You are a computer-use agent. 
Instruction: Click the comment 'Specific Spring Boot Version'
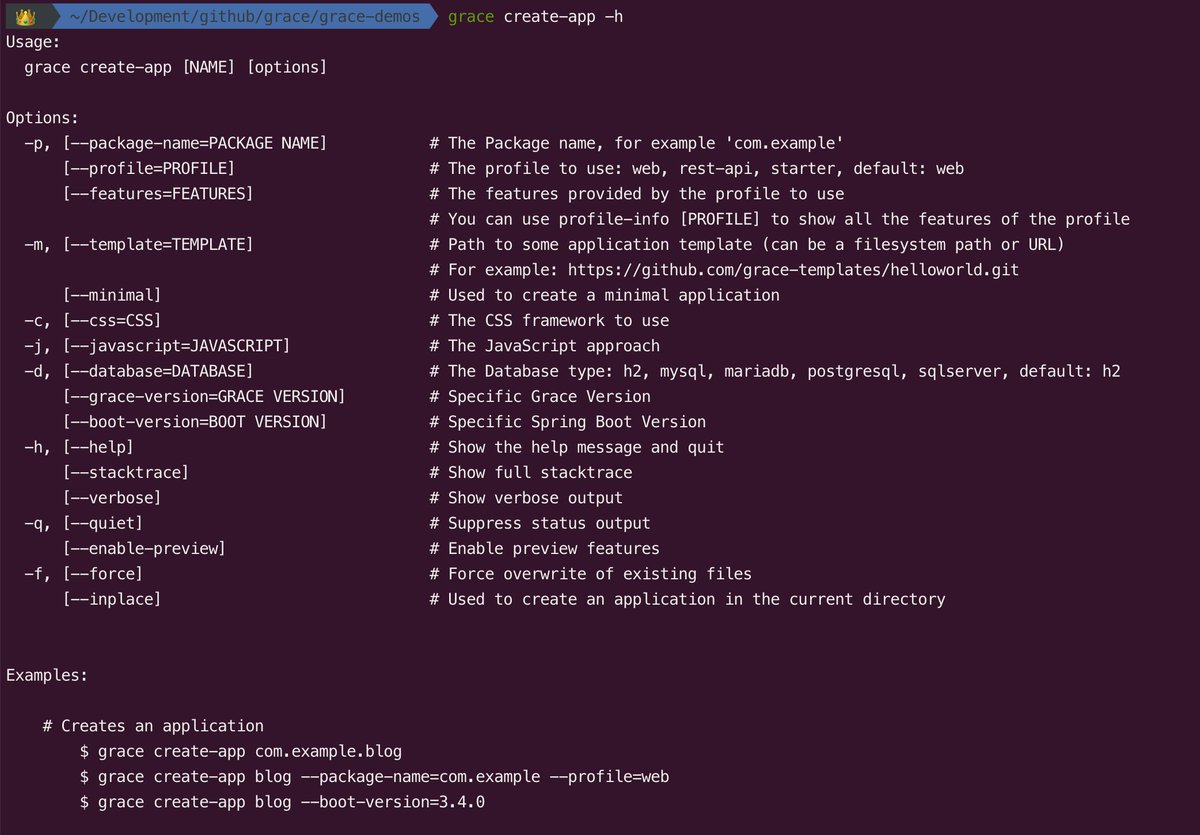pyautogui.click(x=567, y=422)
